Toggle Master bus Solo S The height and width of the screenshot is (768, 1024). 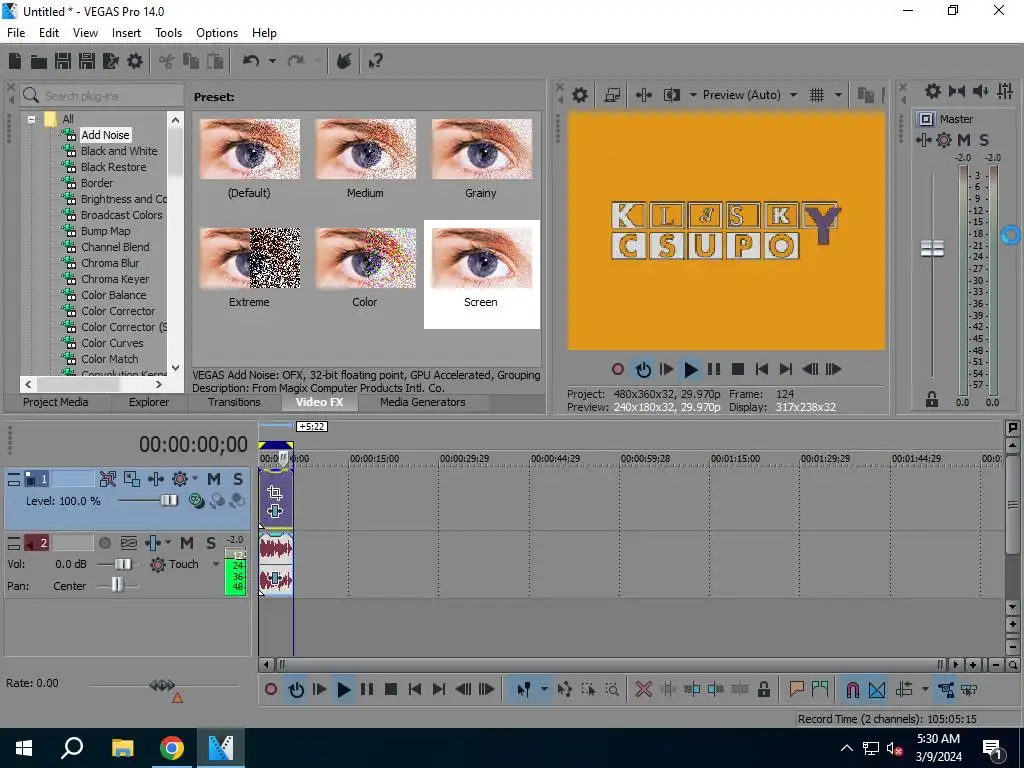[984, 140]
